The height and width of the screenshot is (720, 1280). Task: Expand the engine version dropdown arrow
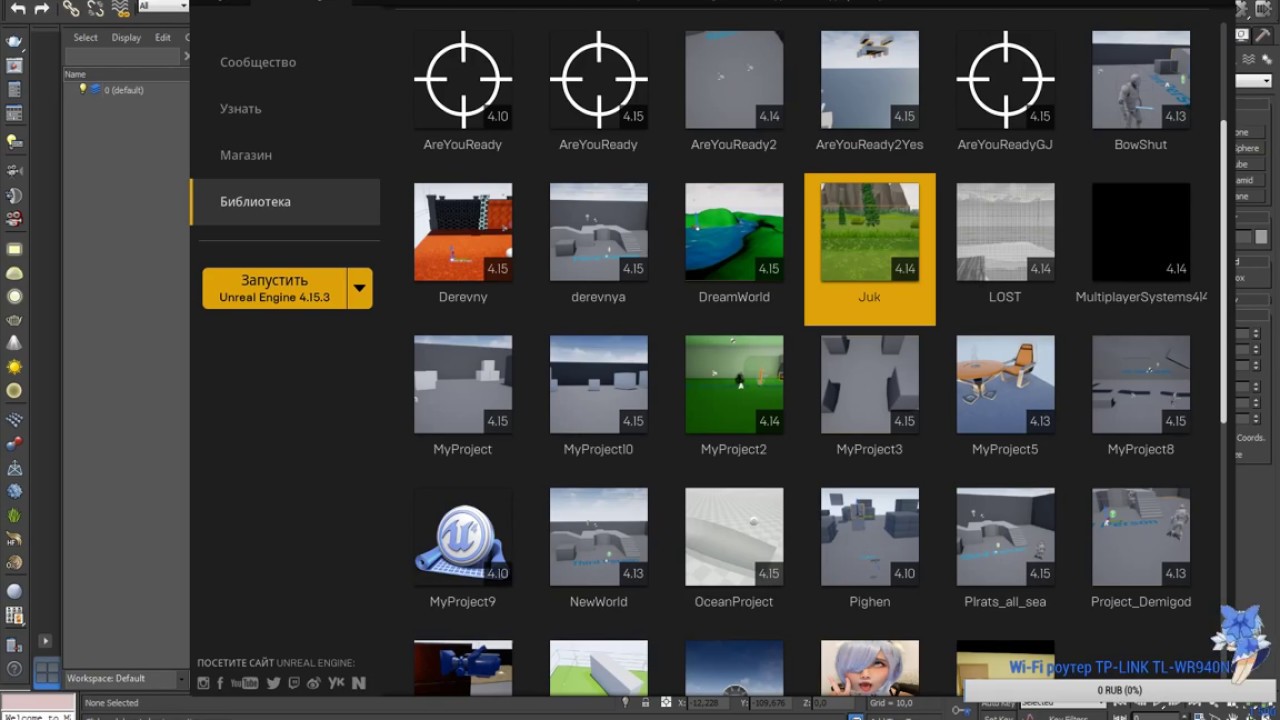[x=360, y=288]
